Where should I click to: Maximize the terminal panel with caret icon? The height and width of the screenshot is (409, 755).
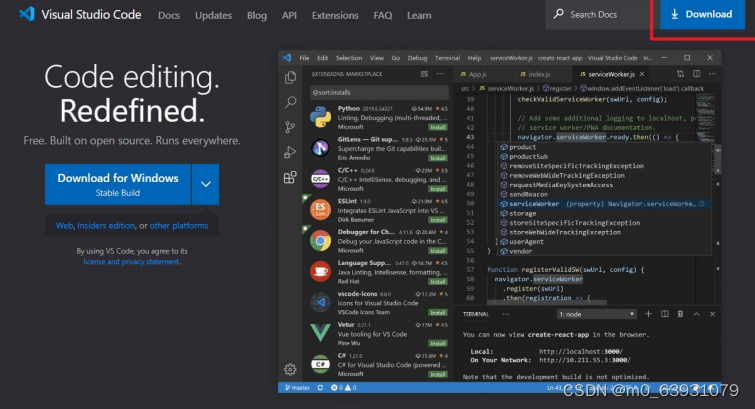(696, 314)
